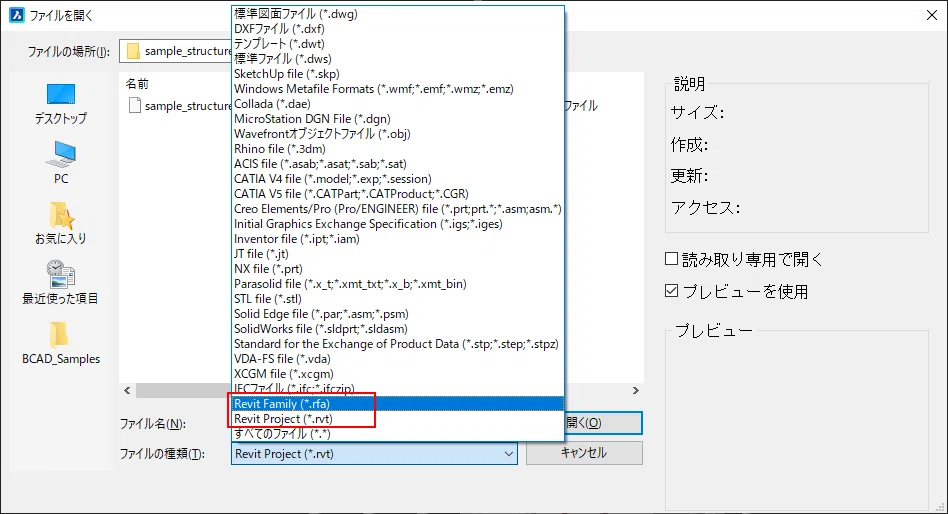Choose テンプレート (*.dwt) file type
The image size is (948, 514).
pyautogui.click(x=398, y=44)
